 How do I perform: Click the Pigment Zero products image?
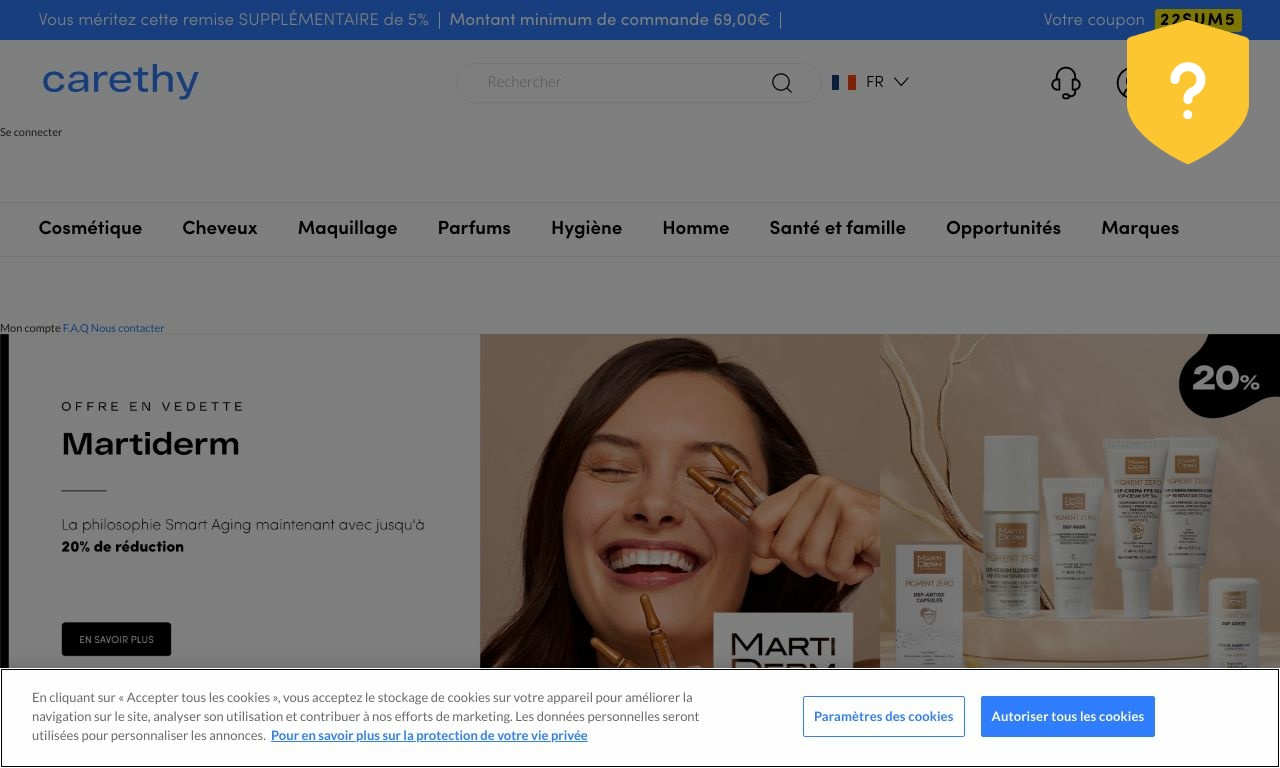coord(1080,501)
